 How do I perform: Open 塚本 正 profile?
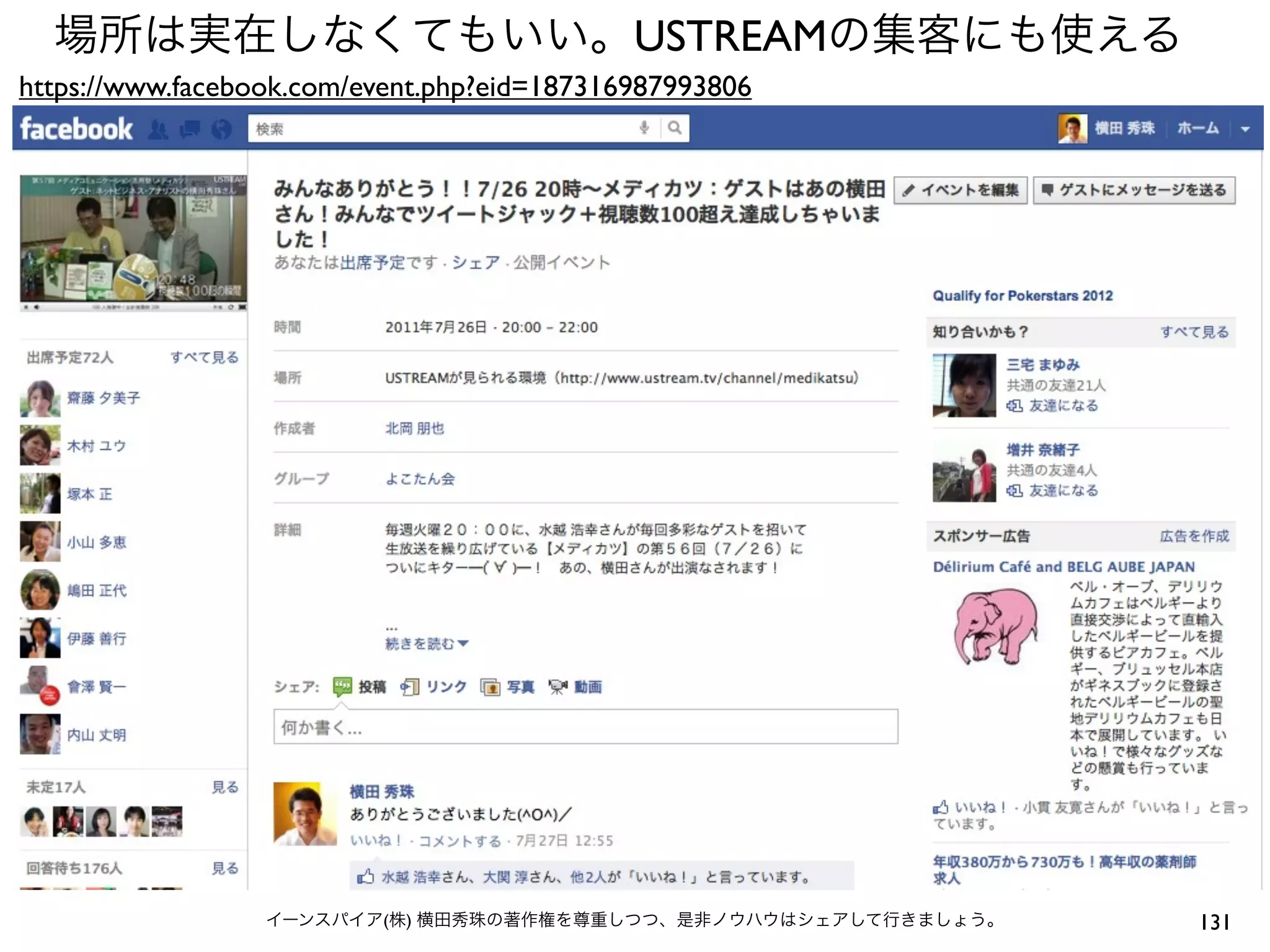coord(90,494)
